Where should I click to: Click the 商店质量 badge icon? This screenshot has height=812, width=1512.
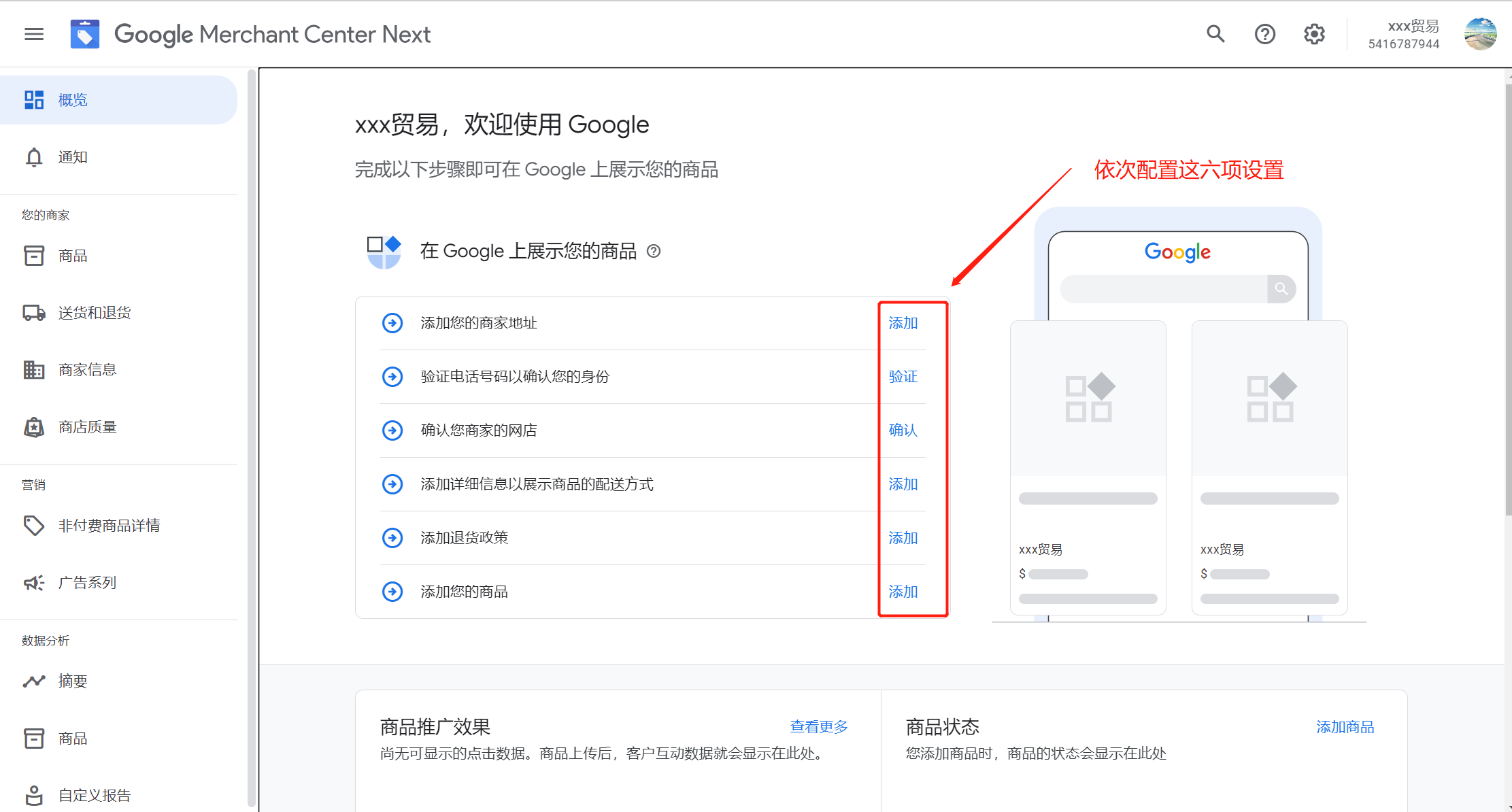click(x=34, y=427)
